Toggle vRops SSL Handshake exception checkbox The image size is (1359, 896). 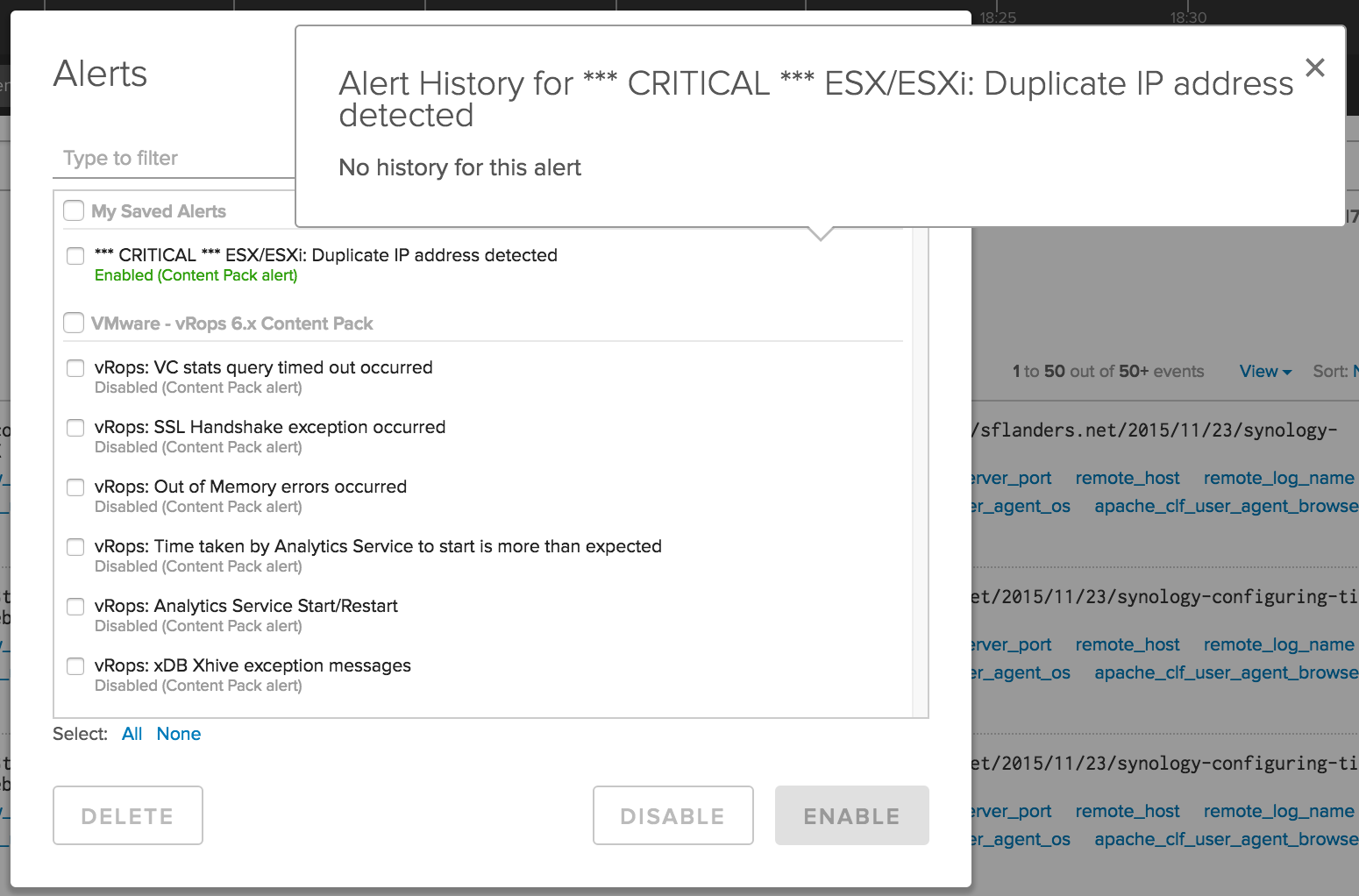(x=75, y=427)
